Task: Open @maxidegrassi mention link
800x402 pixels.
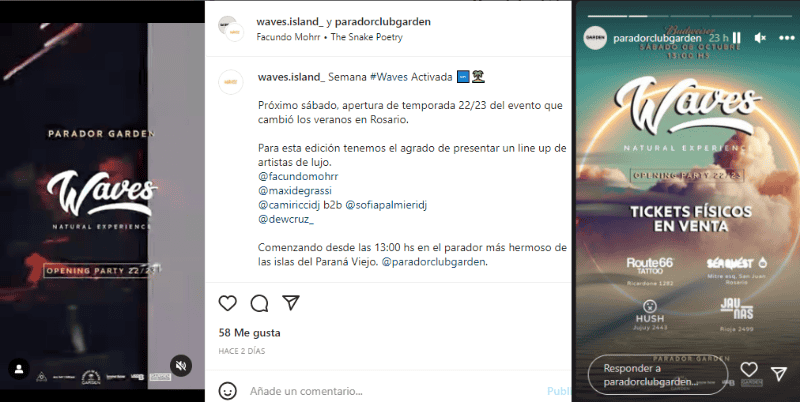Action: click(295, 191)
